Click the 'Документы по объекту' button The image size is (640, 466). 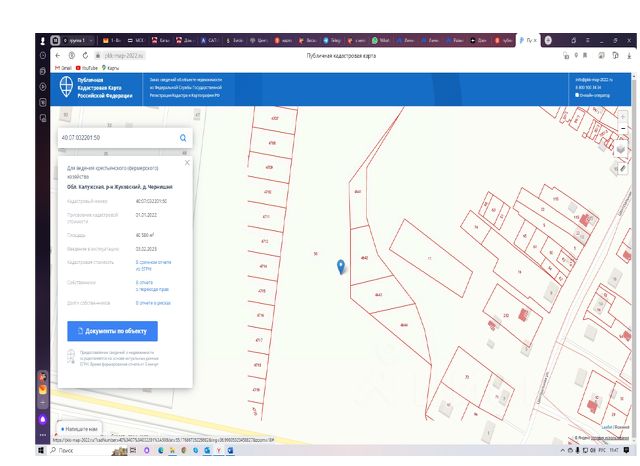pos(112,330)
